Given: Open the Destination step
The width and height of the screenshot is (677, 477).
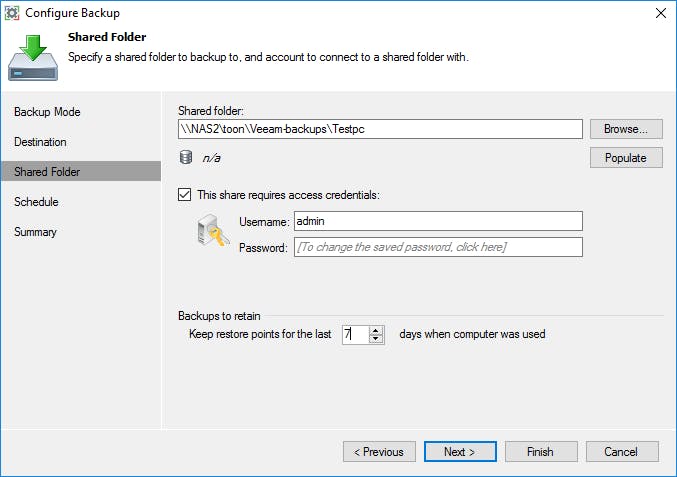Looking at the screenshot, I should click(x=41, y=142).
